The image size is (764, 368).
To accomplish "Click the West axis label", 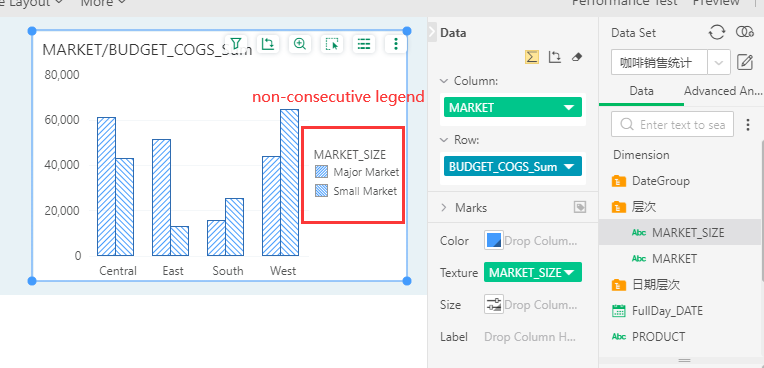I will coord(283,271).
